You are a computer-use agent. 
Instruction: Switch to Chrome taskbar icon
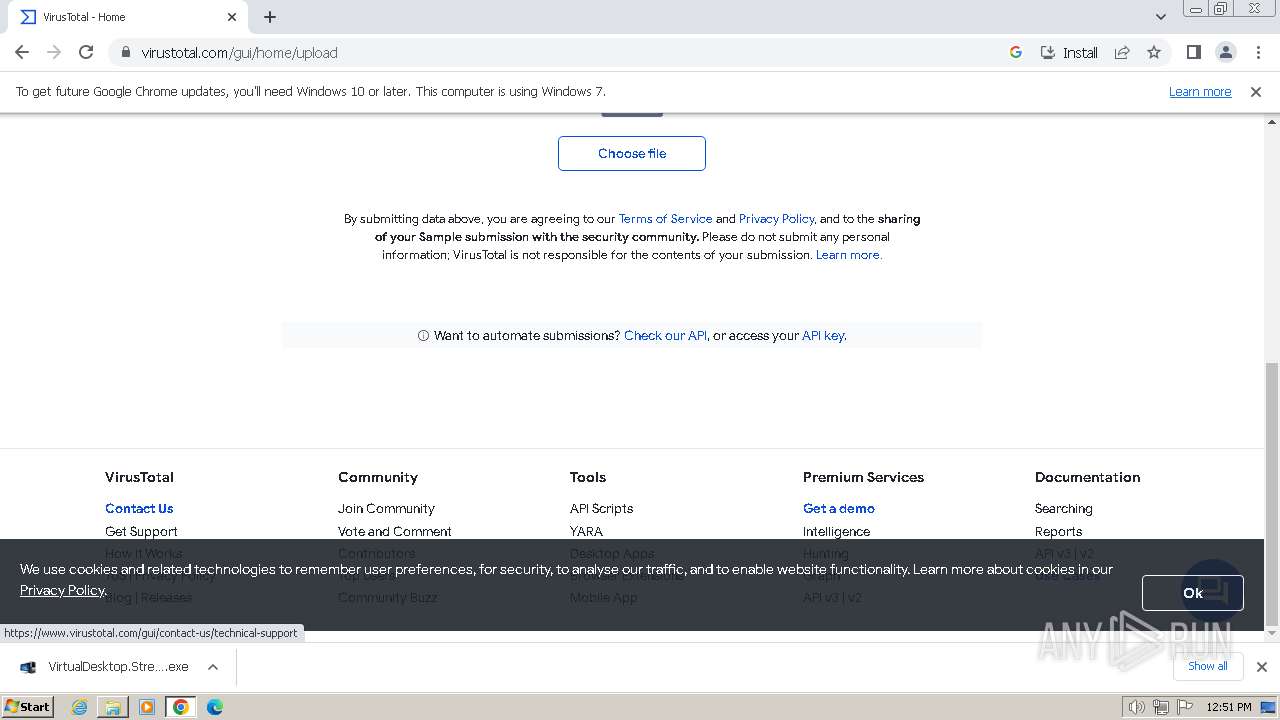coord(181,707)
